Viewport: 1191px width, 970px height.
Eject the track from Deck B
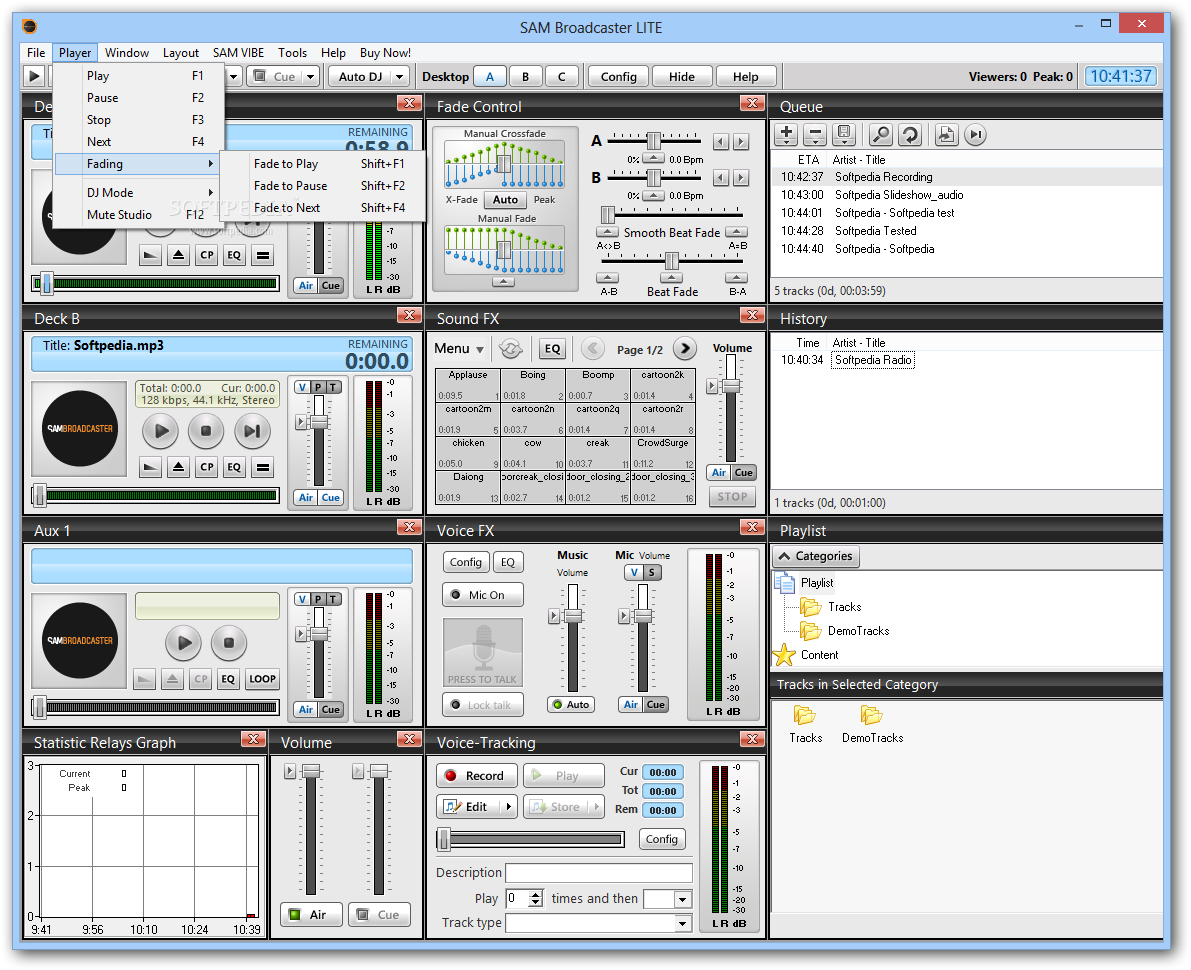pyautogui.click(x=178, y=467)
